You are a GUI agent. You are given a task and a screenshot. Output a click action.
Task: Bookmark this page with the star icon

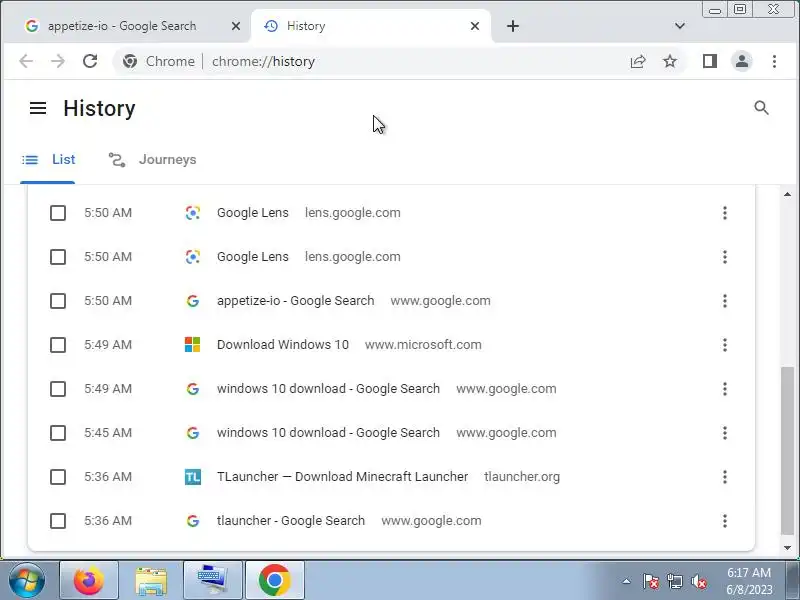(670, 61)
